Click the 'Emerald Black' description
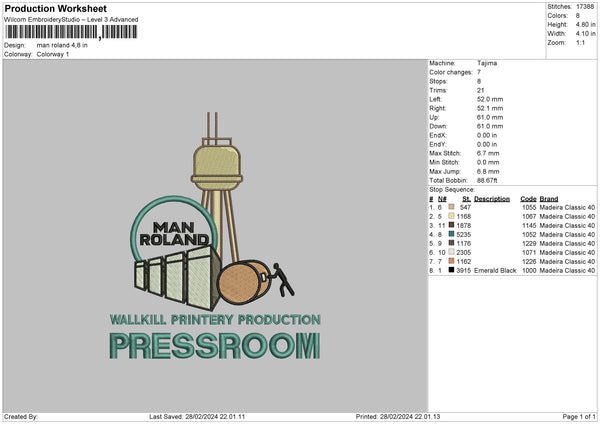The height and width of the screenshot is (424, 600). coord(495,270)
